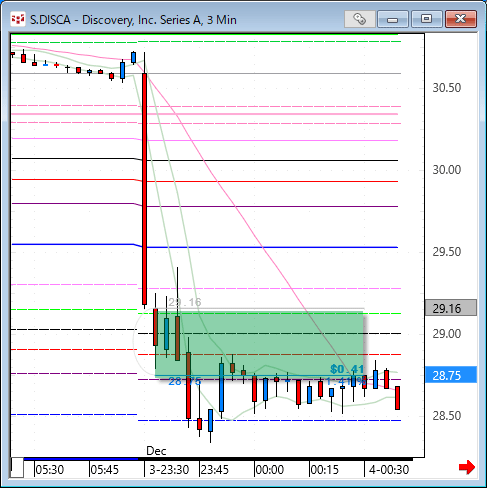This screenshot has width=487, height=488.
Task: Click the S.DISCA chart app icon
Action: [18, 19]
